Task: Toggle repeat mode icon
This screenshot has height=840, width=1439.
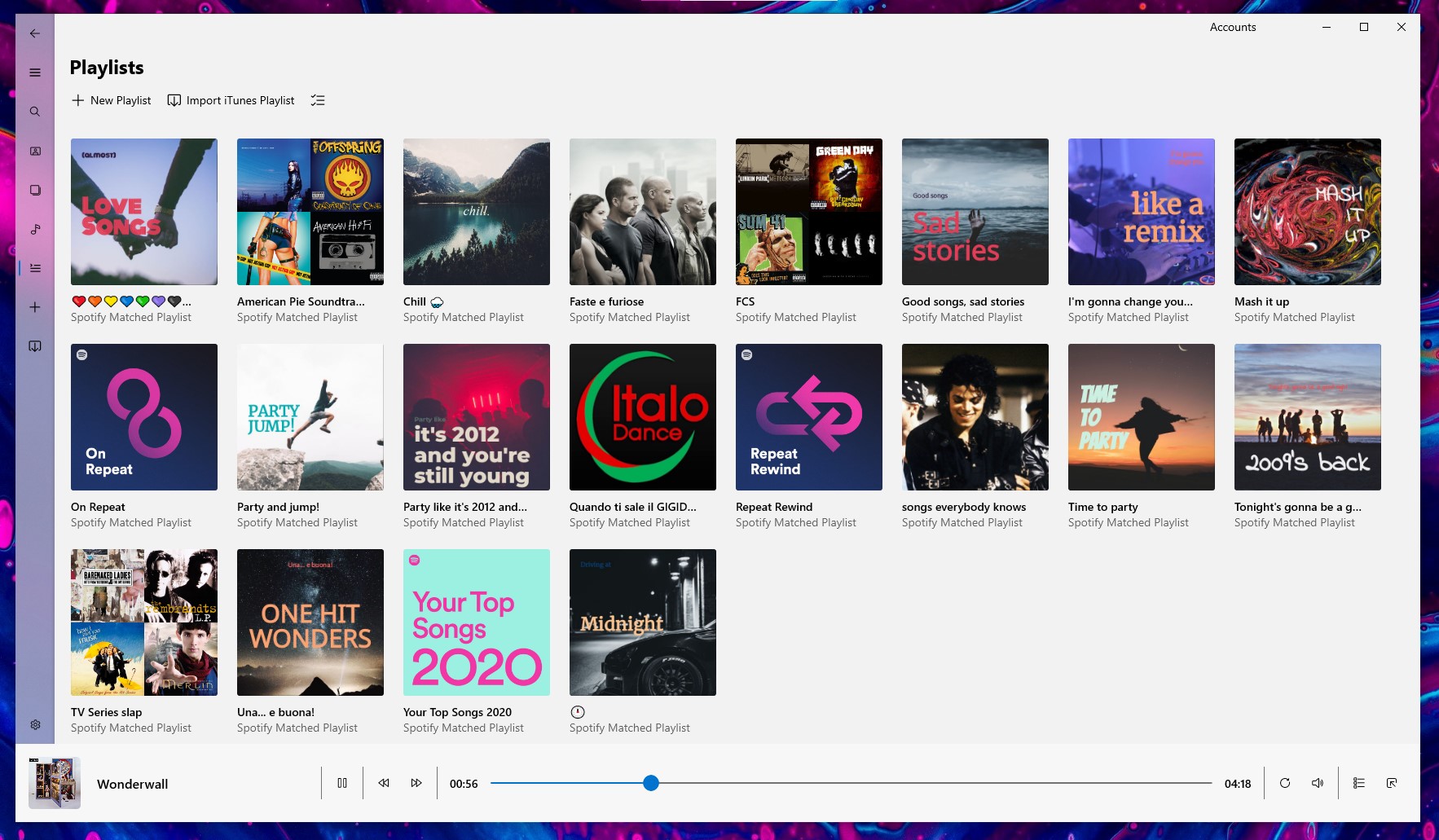Action: (x=1285, y=783)
